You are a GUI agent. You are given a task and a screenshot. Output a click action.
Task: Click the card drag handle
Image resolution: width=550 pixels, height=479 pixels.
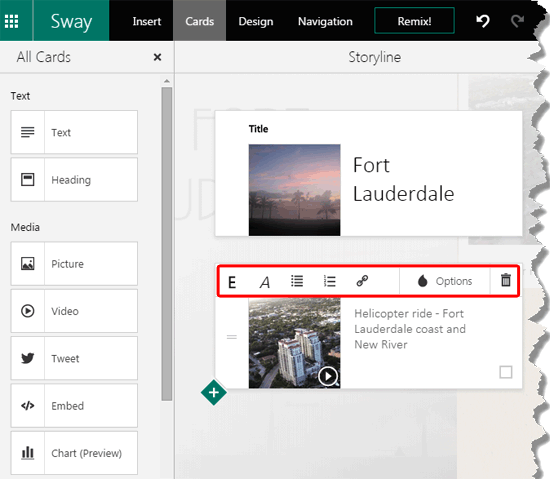232,337
